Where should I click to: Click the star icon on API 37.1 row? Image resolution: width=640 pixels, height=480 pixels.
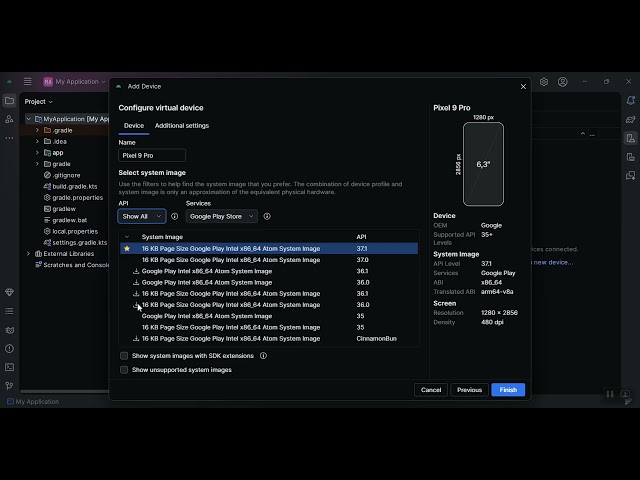127,249
